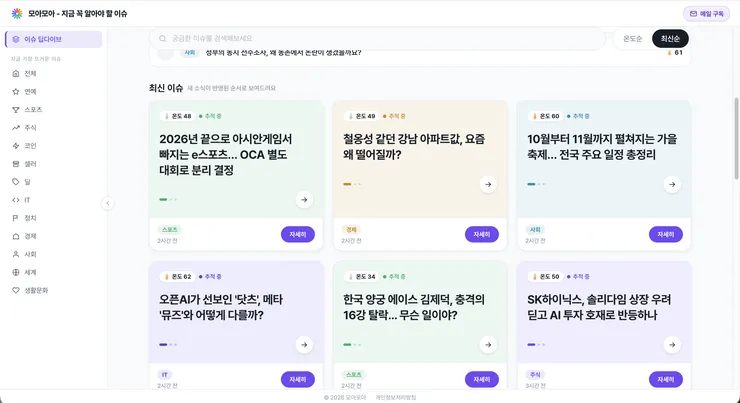Open the IT code-brackets icon

pyautogui.click(x=16, y=200)
